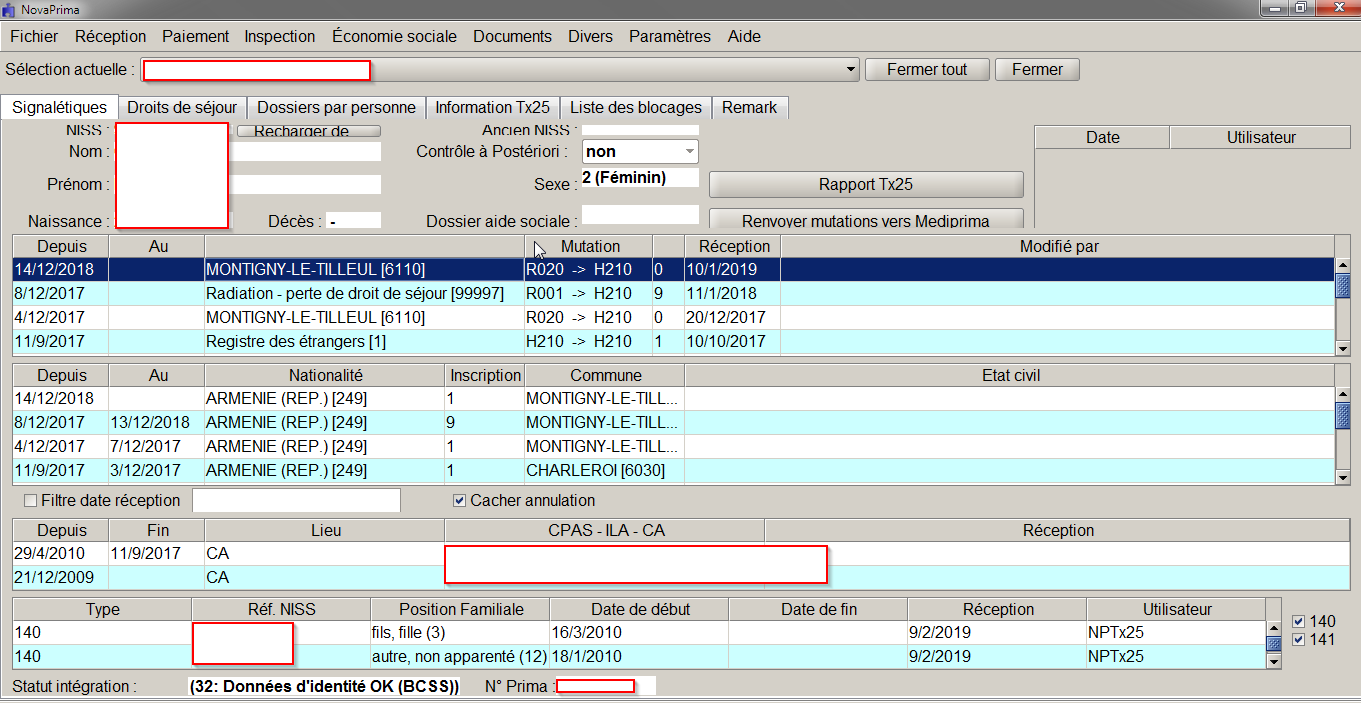Open the Économie sociale menu

[x=394, y=36]
